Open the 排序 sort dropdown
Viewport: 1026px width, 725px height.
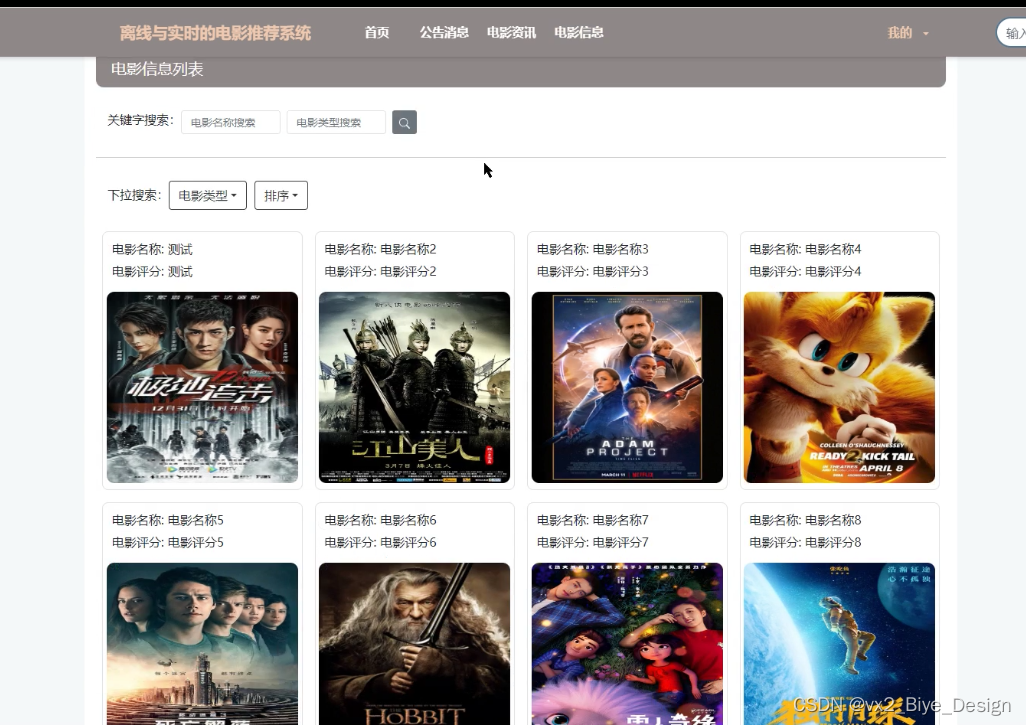click(281, 196)
